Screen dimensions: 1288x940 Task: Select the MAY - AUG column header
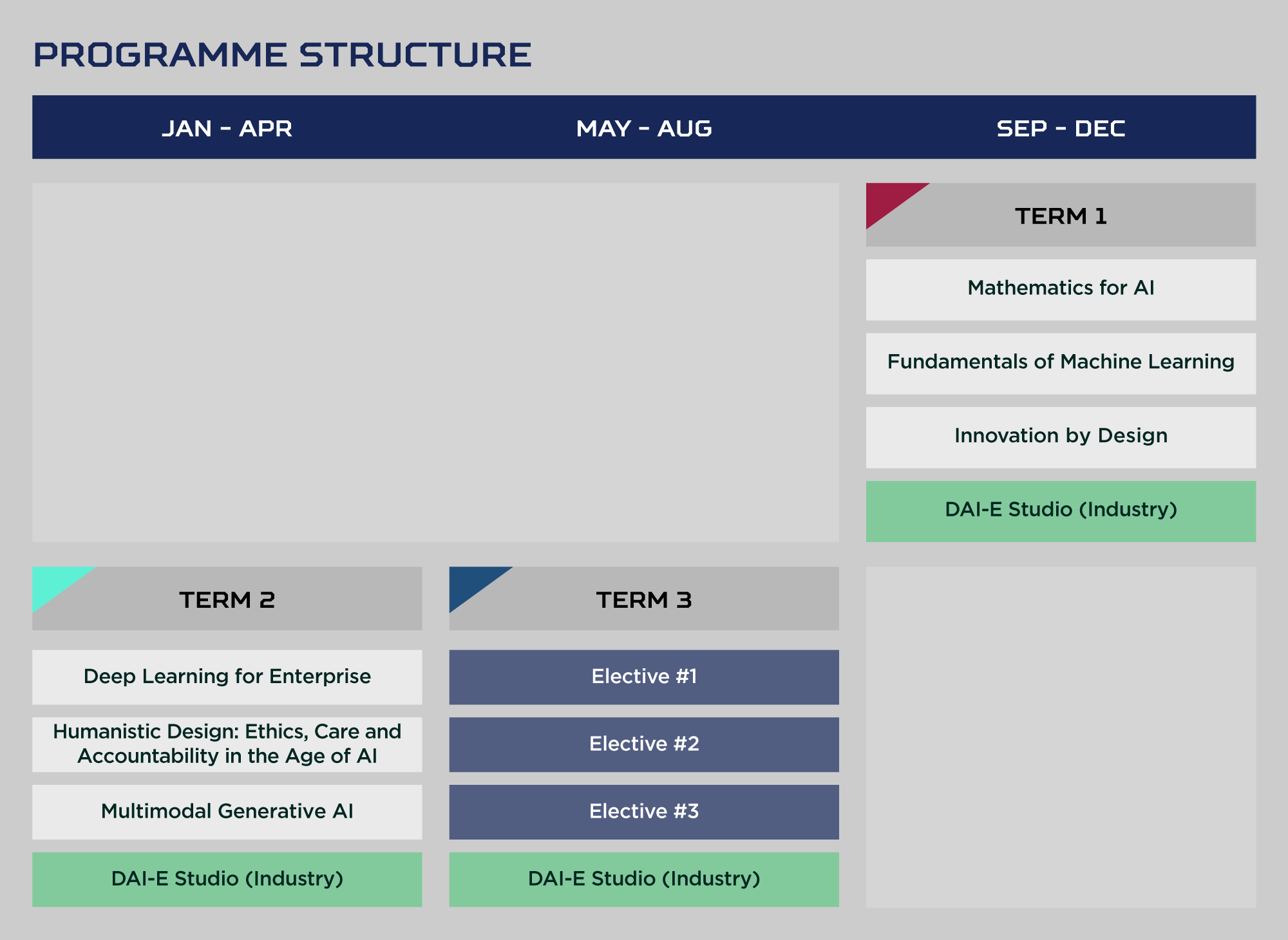(644, 128)
